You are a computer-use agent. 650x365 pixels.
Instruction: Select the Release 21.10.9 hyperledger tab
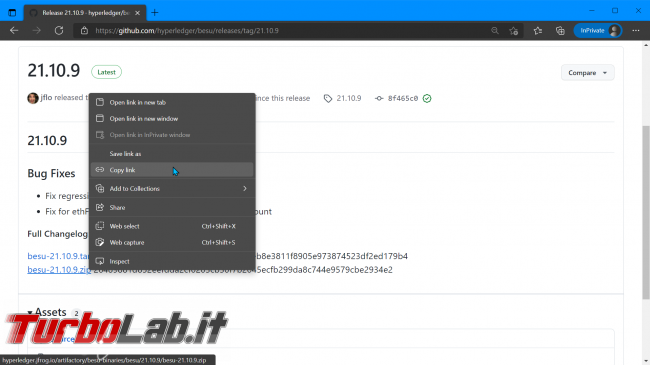point(85,13)
